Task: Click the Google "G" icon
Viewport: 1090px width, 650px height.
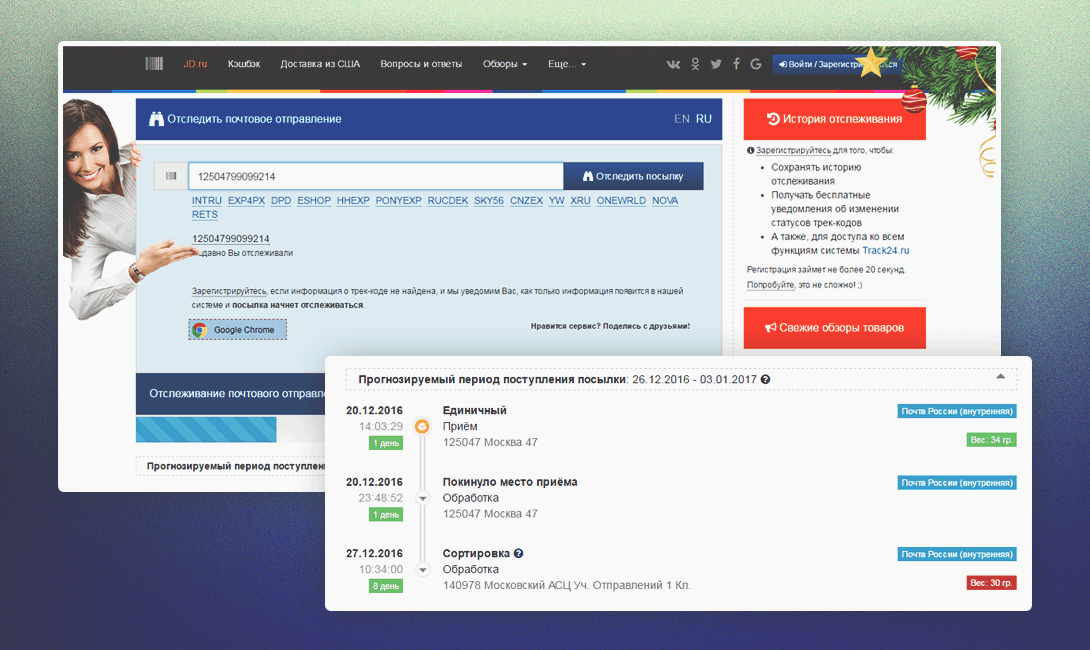Action: click(x=756, y=64)
